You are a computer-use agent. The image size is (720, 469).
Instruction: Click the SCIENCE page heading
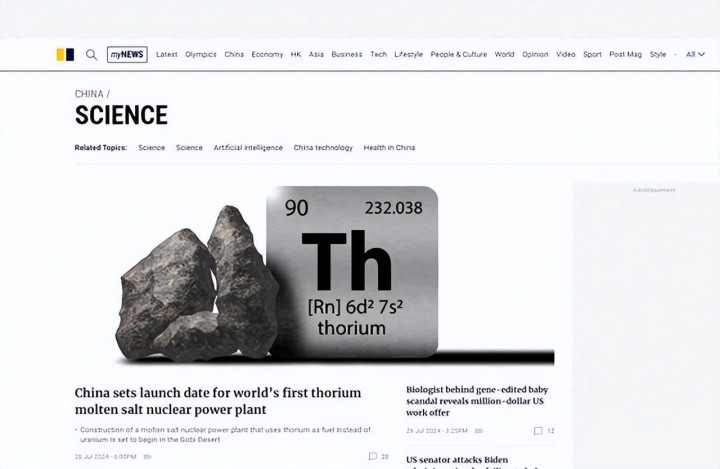(x=121, y=115)
